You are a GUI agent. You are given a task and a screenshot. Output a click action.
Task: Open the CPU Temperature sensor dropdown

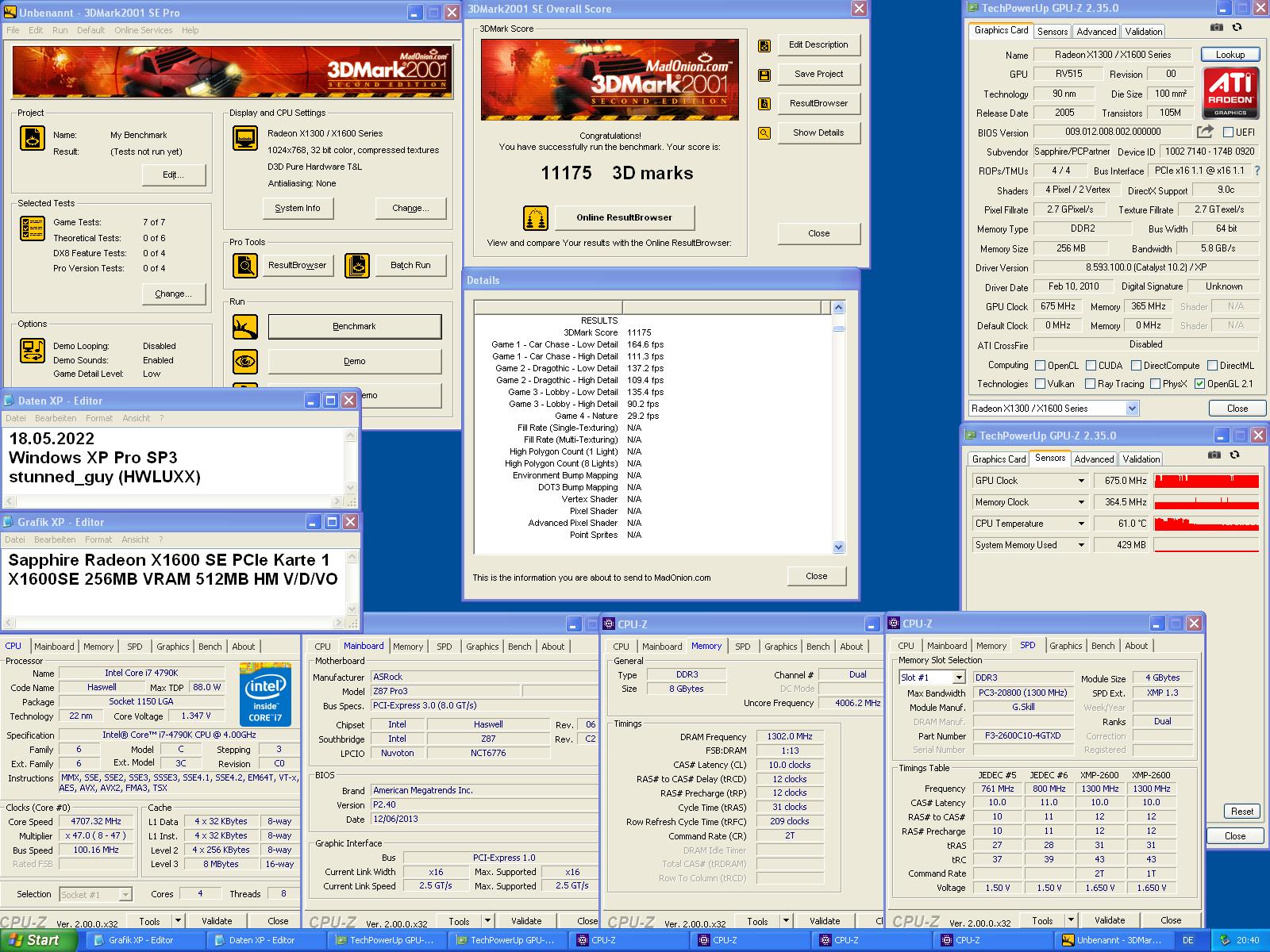[1080, 524]
